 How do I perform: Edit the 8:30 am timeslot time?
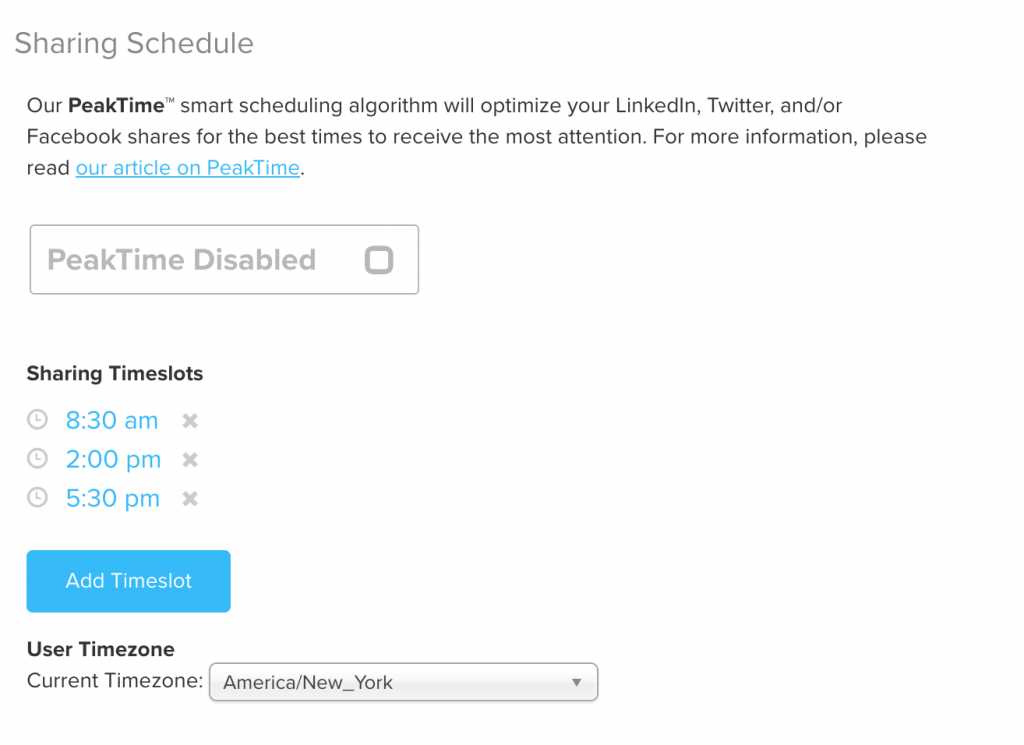(x=112, y=420)
